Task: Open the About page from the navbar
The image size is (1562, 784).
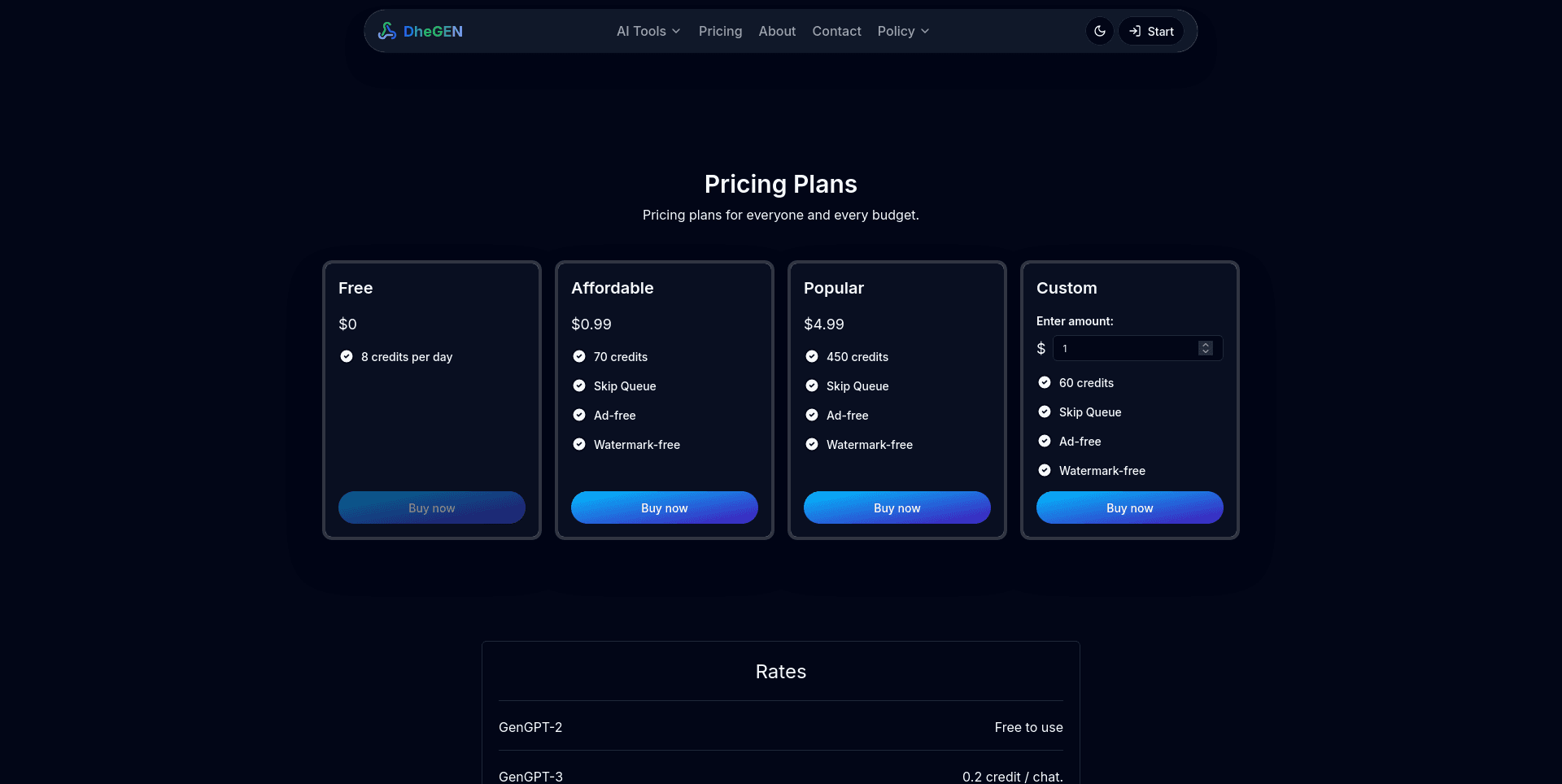Action: pos(776,31)
